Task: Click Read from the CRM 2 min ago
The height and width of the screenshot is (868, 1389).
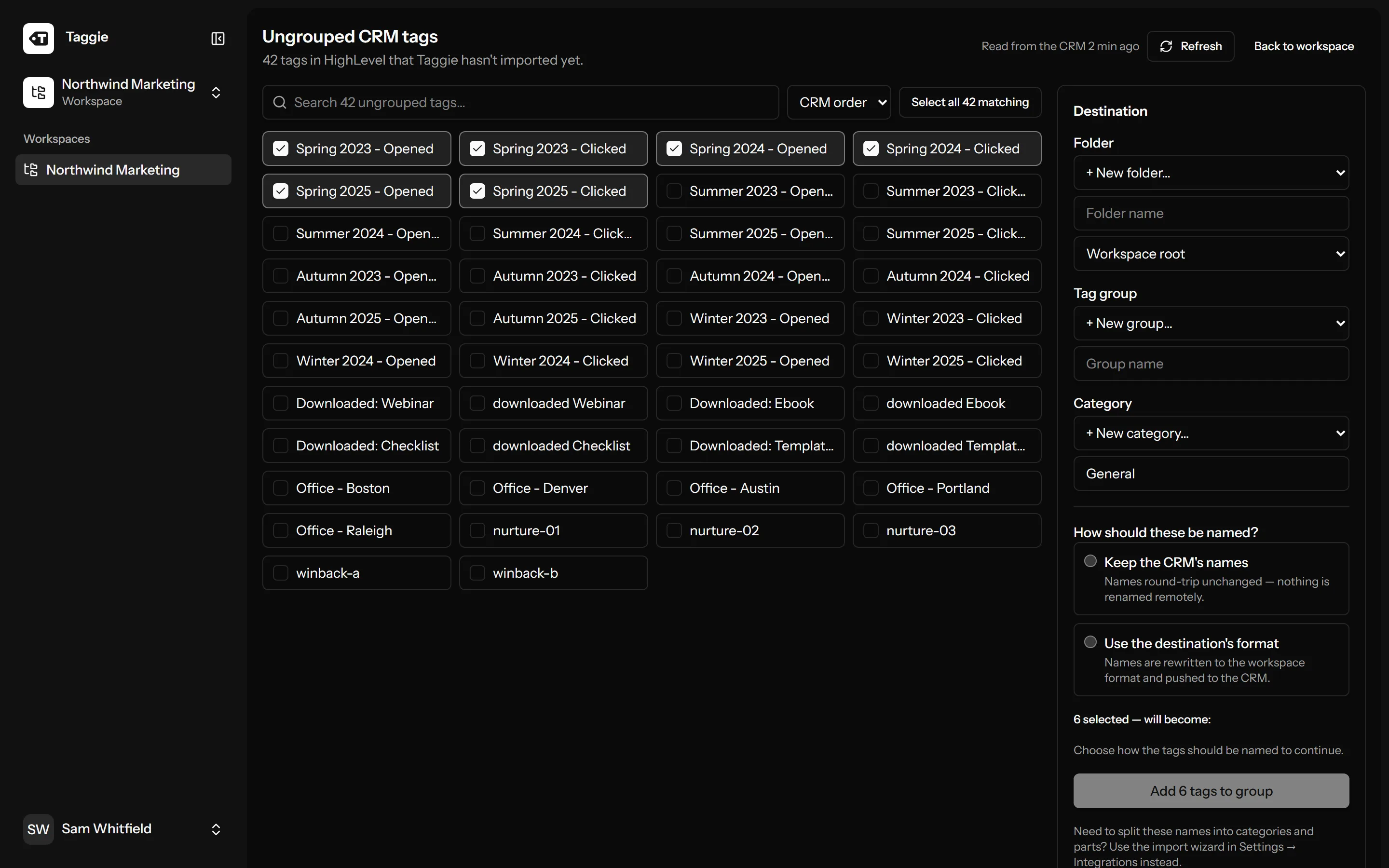Action: tap(1060, 46)
